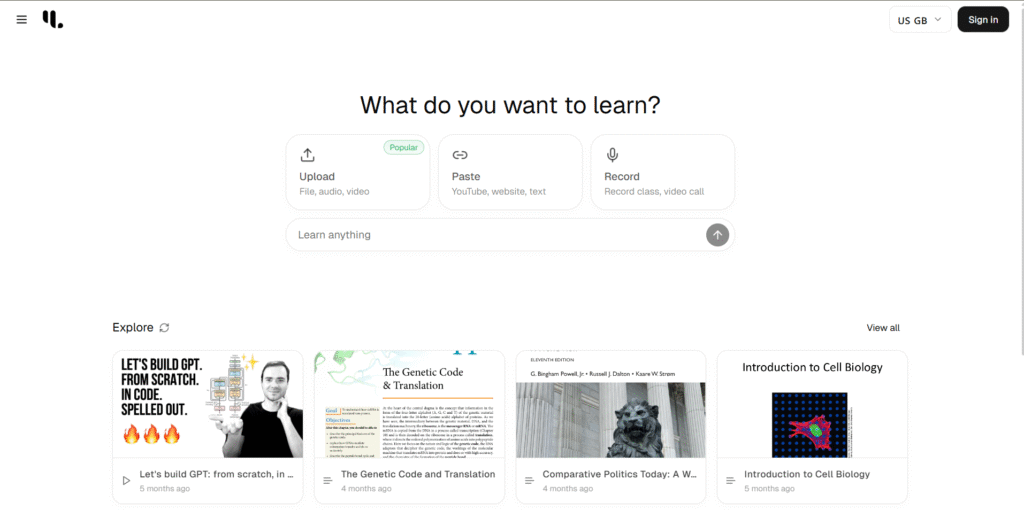This screenshot has height=510, width=1024.
Task: Click the play icon beside Let's build GPT
Action: click(x=126, y=481)
